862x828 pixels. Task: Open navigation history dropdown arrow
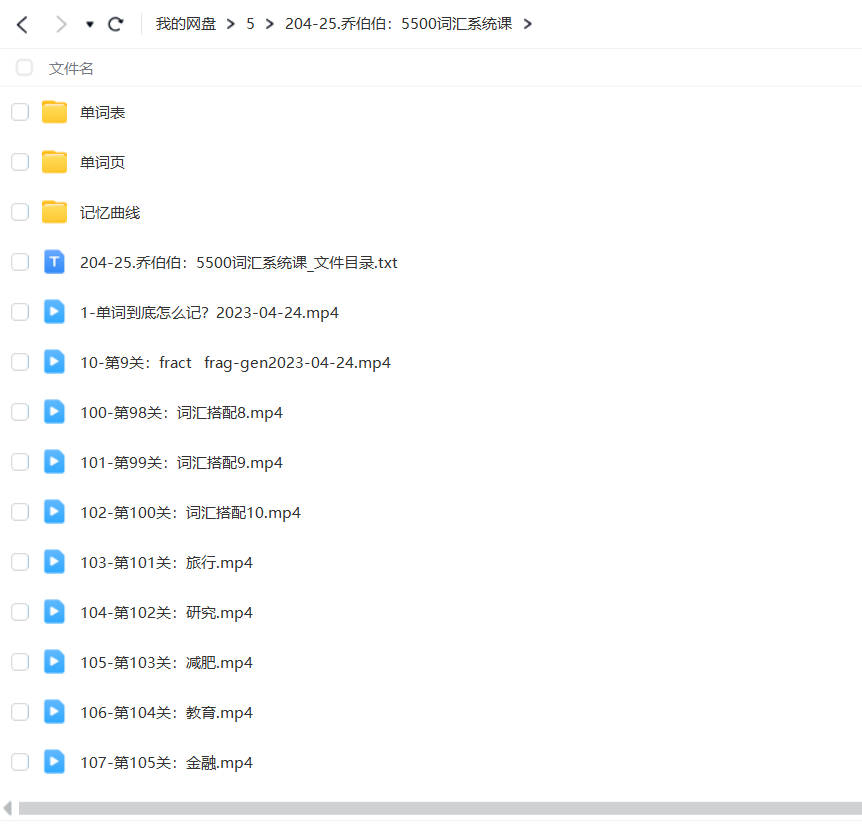click(x=90, y=24)
